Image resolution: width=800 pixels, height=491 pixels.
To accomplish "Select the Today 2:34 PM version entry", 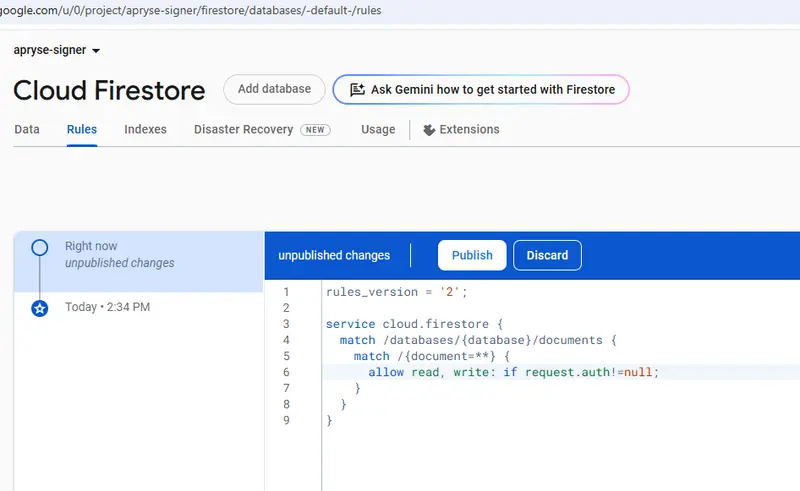I will 139,307.
